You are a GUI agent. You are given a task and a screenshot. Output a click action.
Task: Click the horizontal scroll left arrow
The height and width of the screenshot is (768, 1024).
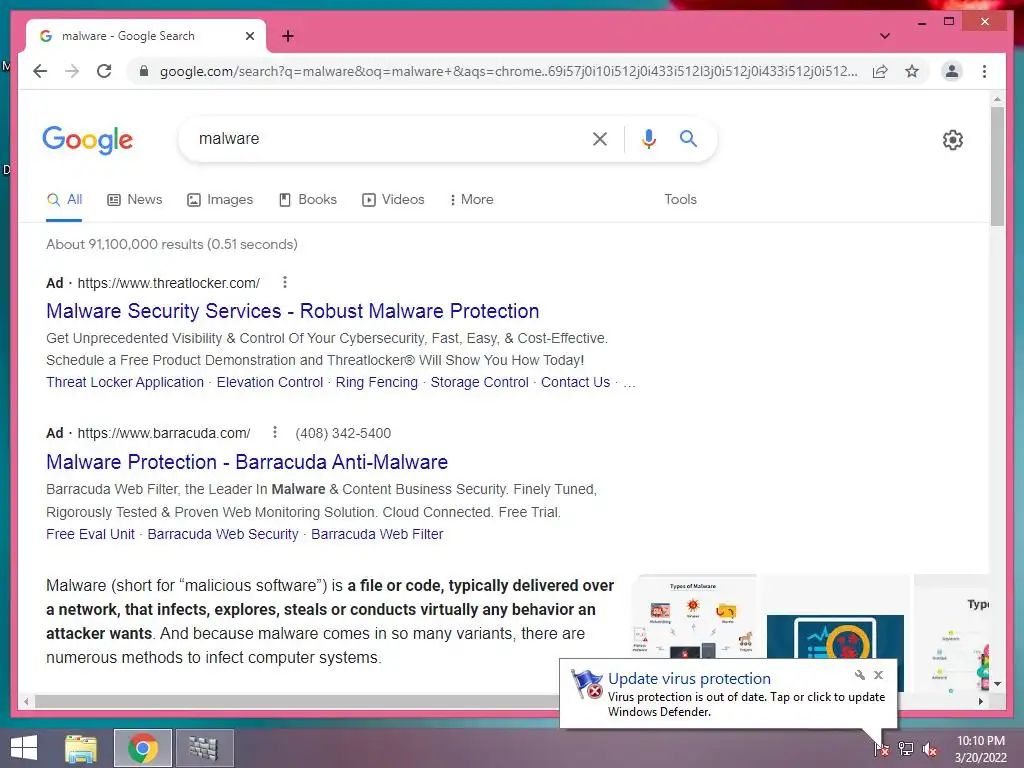26,701
